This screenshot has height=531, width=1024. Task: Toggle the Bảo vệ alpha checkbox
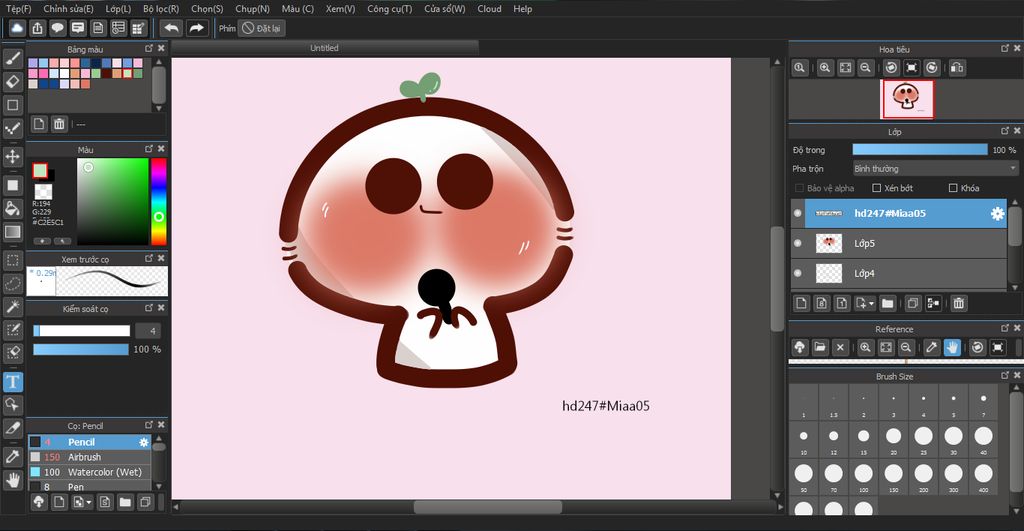799,188
